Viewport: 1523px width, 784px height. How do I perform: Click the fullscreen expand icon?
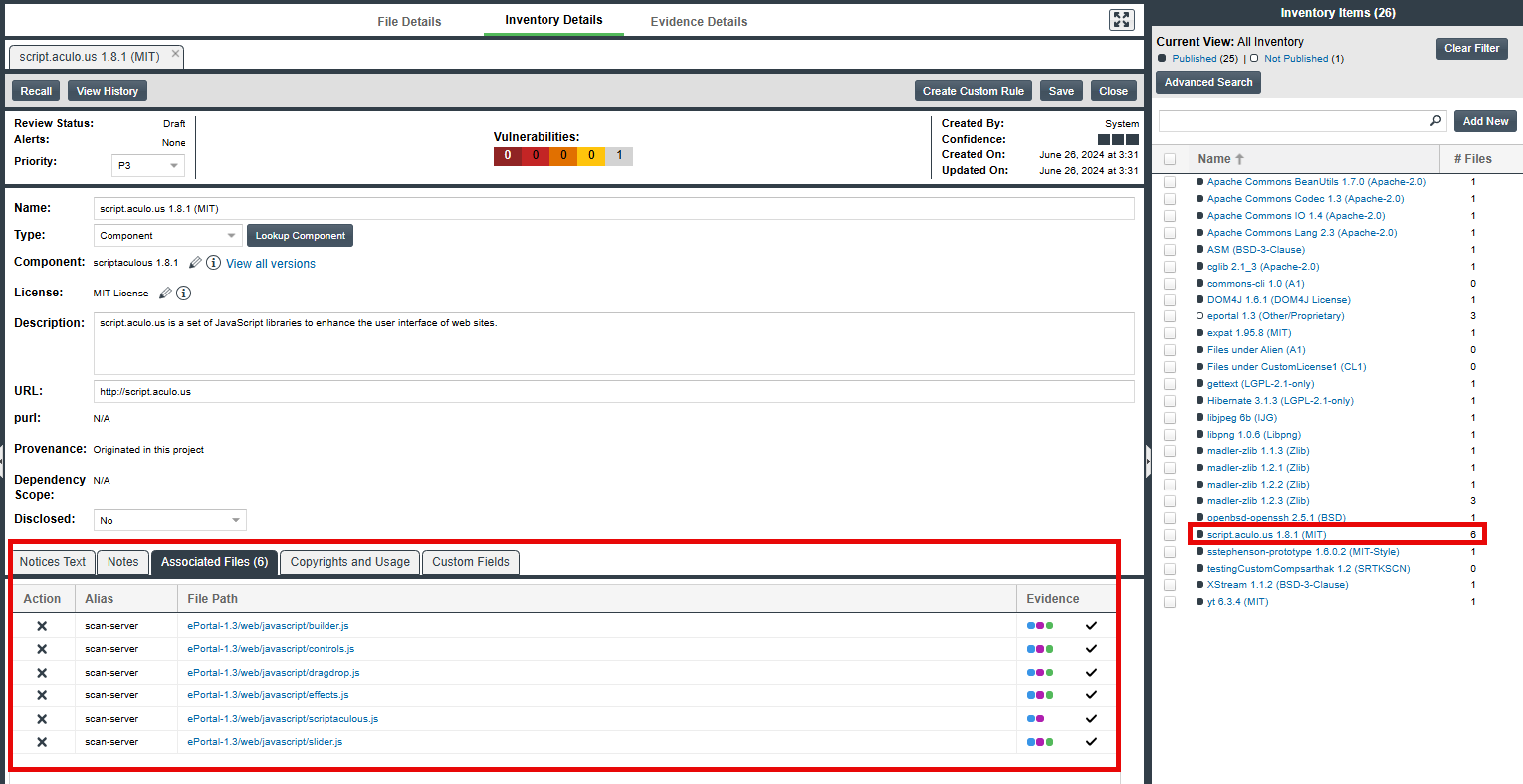[x=1121, y=20]
